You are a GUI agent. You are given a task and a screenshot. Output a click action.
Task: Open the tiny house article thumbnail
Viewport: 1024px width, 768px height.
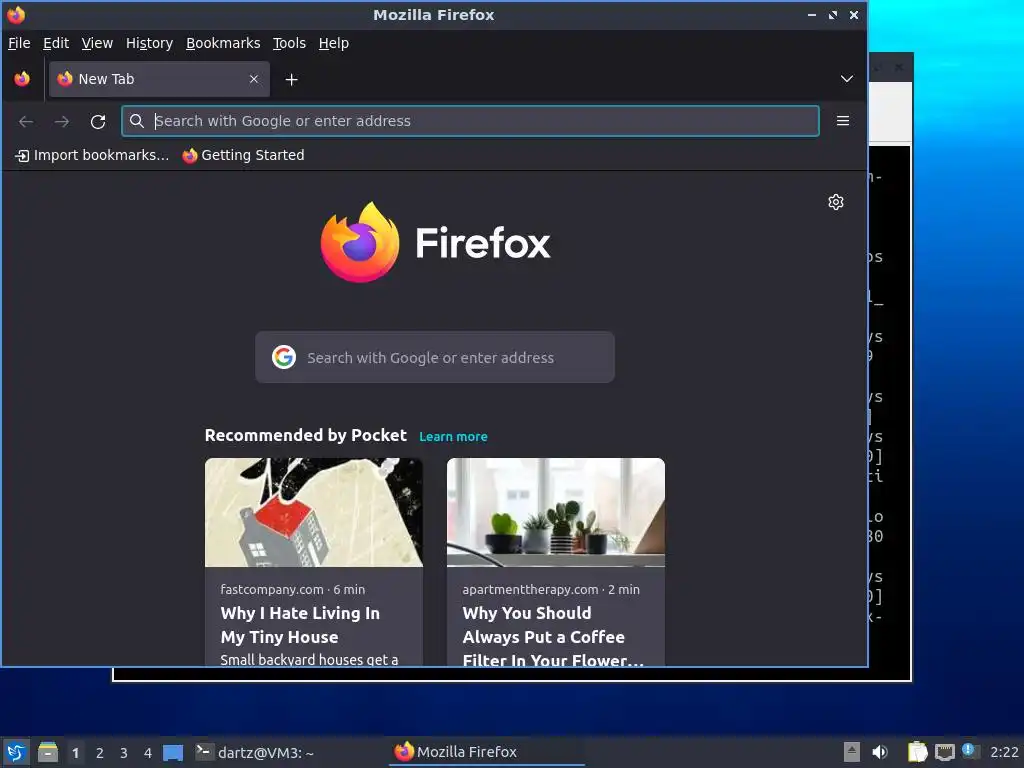tap(314, 512)
